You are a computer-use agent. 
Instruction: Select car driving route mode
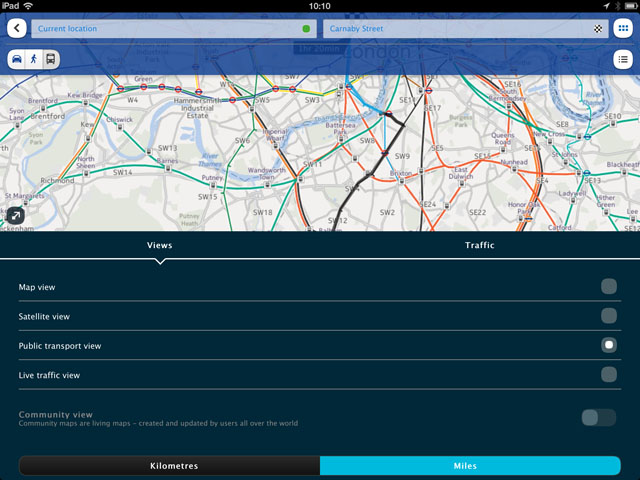(17, 59)
